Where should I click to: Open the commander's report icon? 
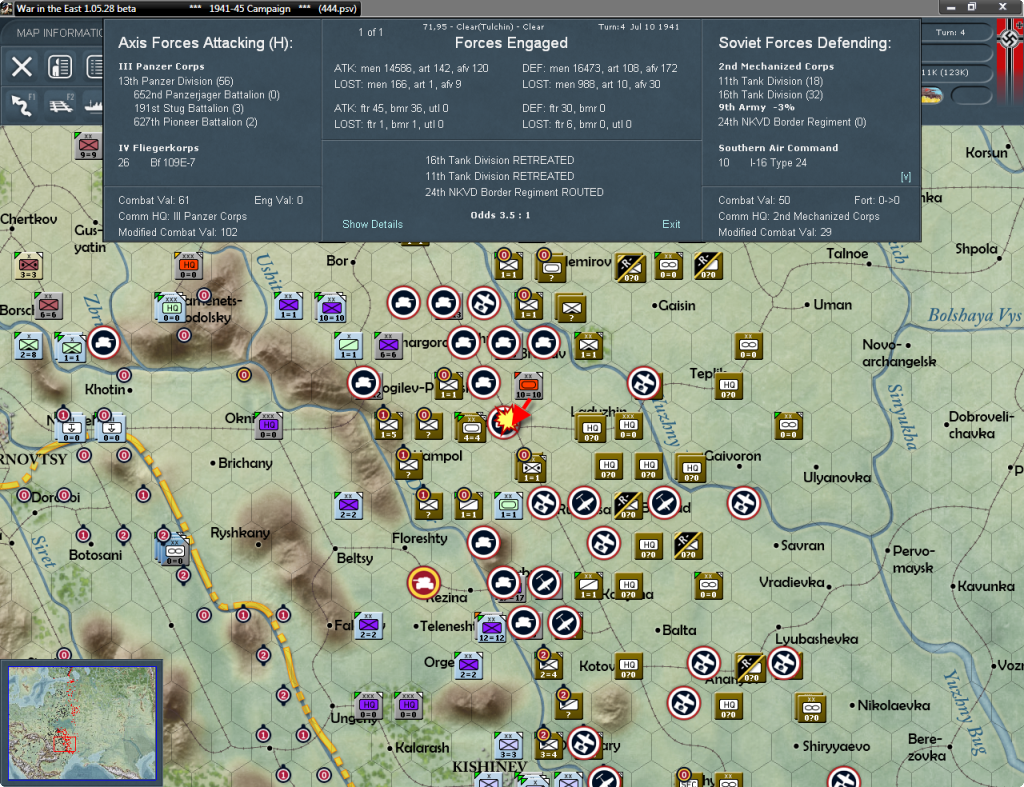point(60,67)
